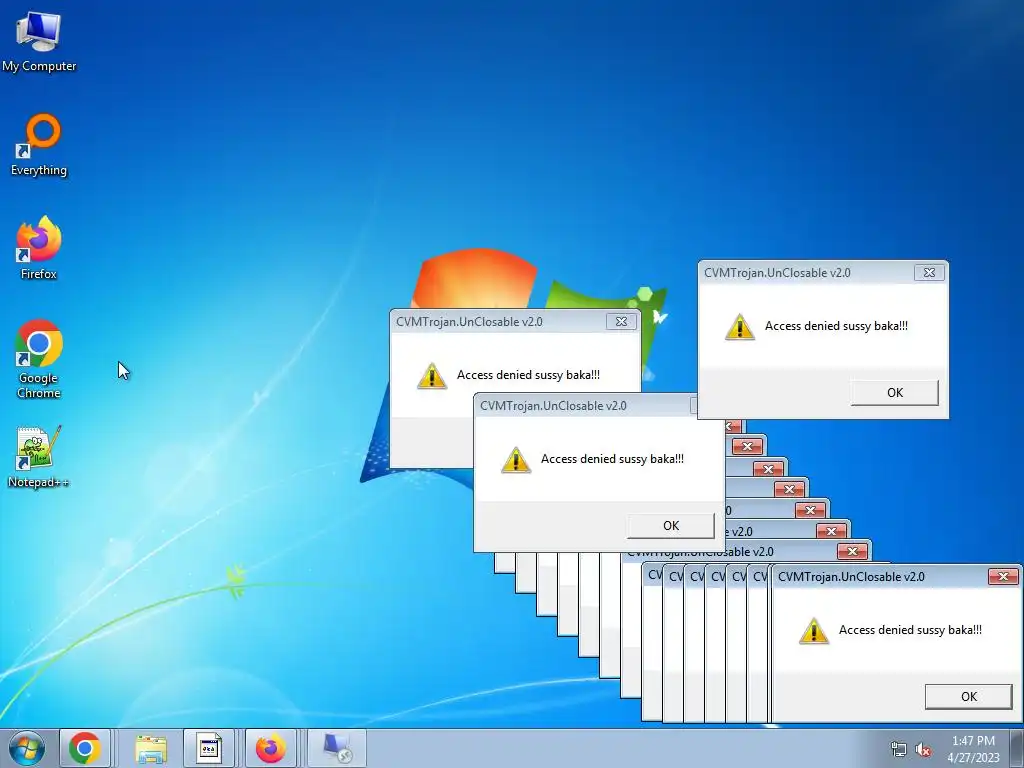Click OK in the bottom-right front dialog
1024x768 pixels.
point(968,696)
